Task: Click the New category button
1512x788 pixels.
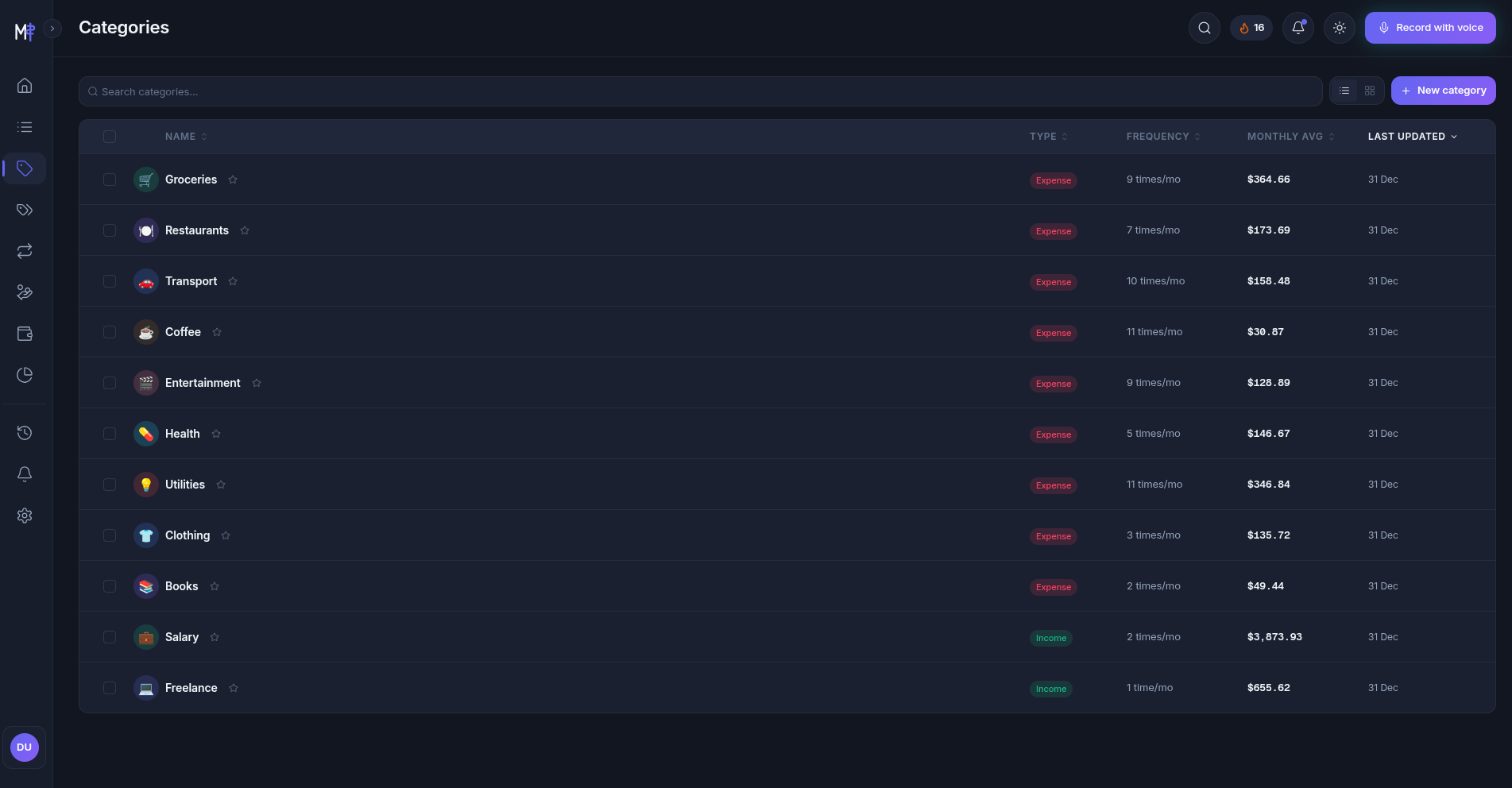Action: pyautogui.click(x=1443, y=91)
